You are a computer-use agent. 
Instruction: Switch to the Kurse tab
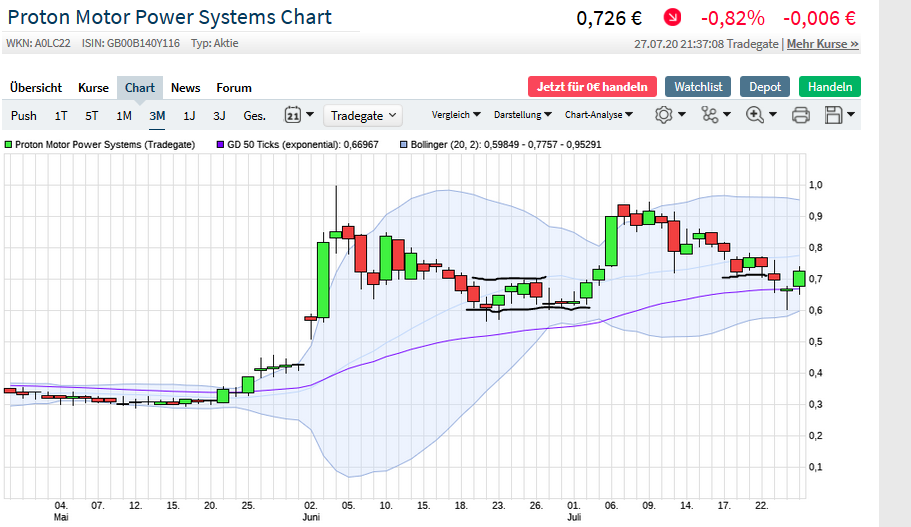pos(93,88)
